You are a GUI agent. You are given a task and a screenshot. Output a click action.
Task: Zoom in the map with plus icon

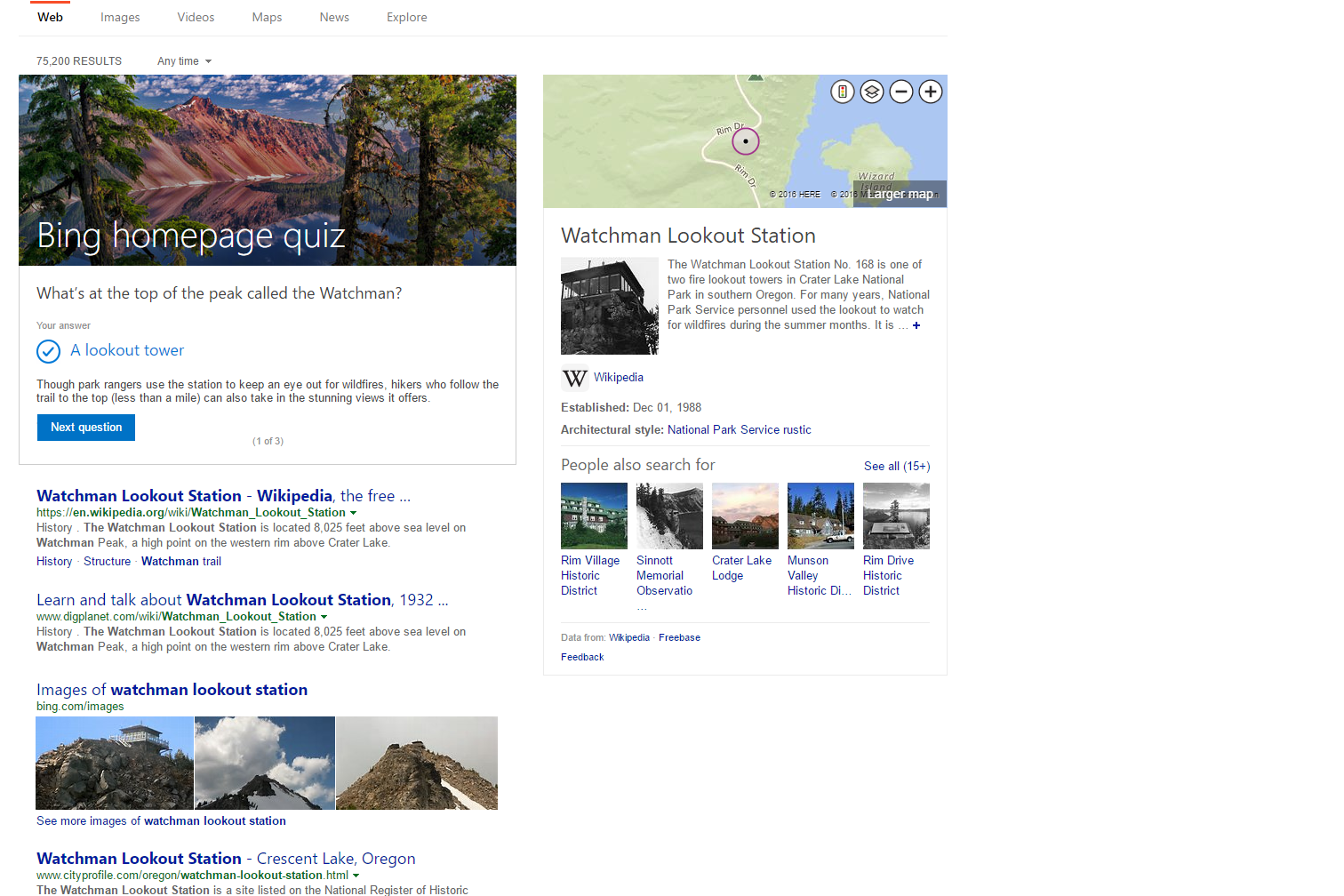(931, 92)
